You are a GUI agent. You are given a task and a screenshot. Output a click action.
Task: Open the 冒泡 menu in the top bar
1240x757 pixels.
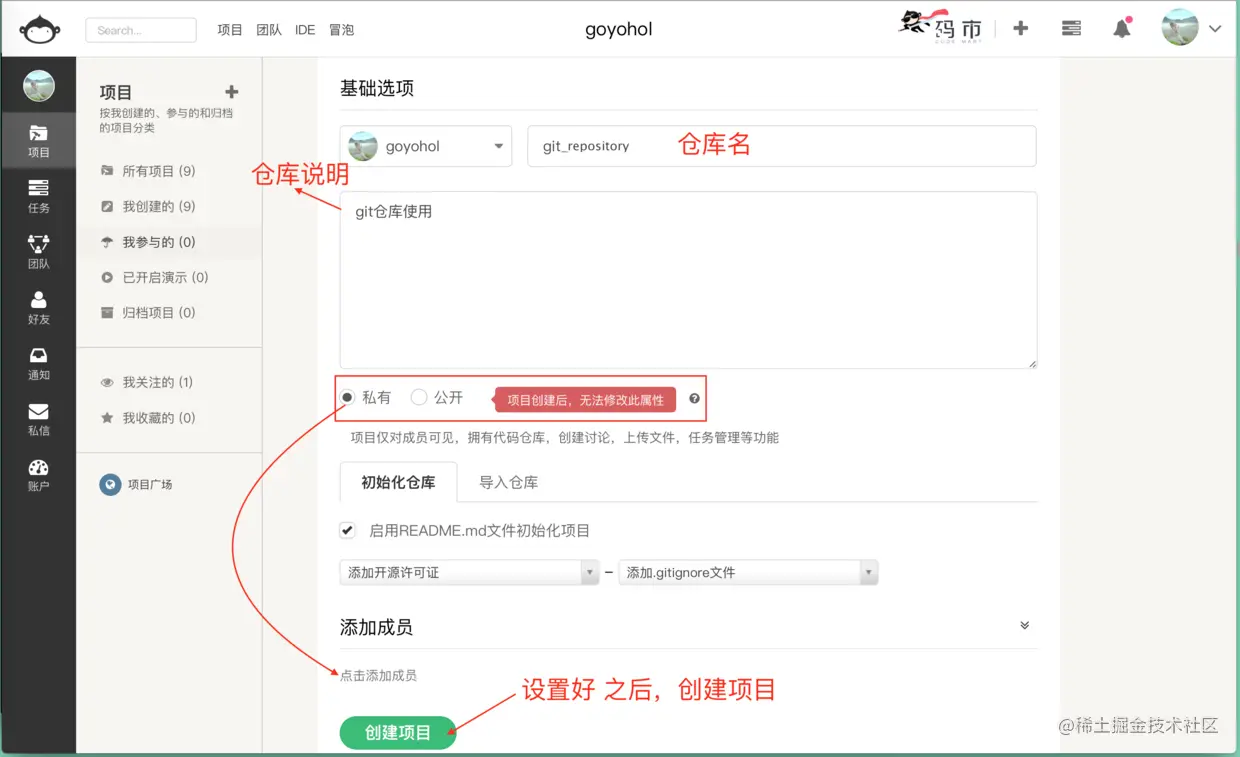pyautogui.click(x=341, y=29)
